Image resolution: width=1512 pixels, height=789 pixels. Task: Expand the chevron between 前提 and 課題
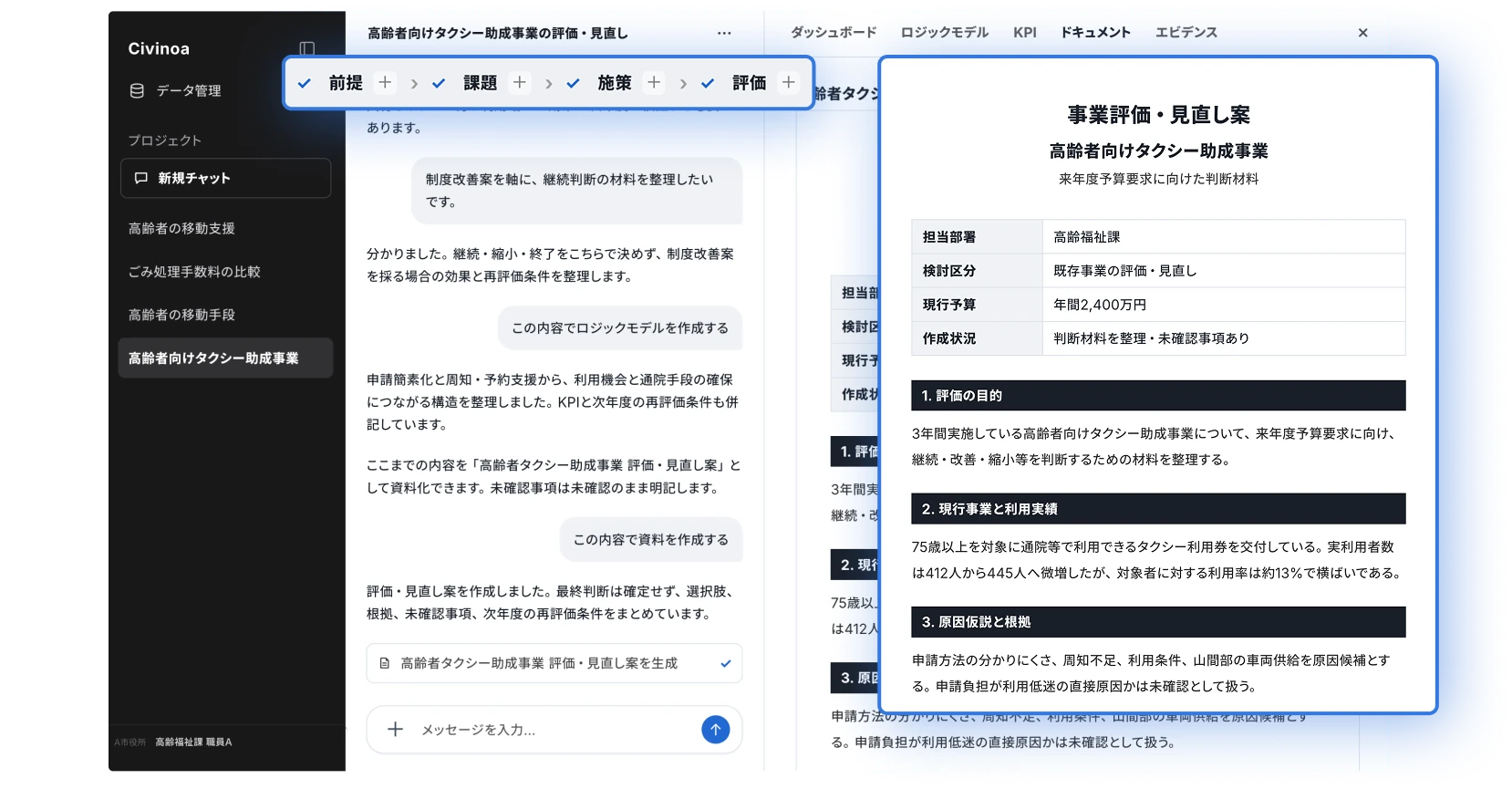click(414, 83)
